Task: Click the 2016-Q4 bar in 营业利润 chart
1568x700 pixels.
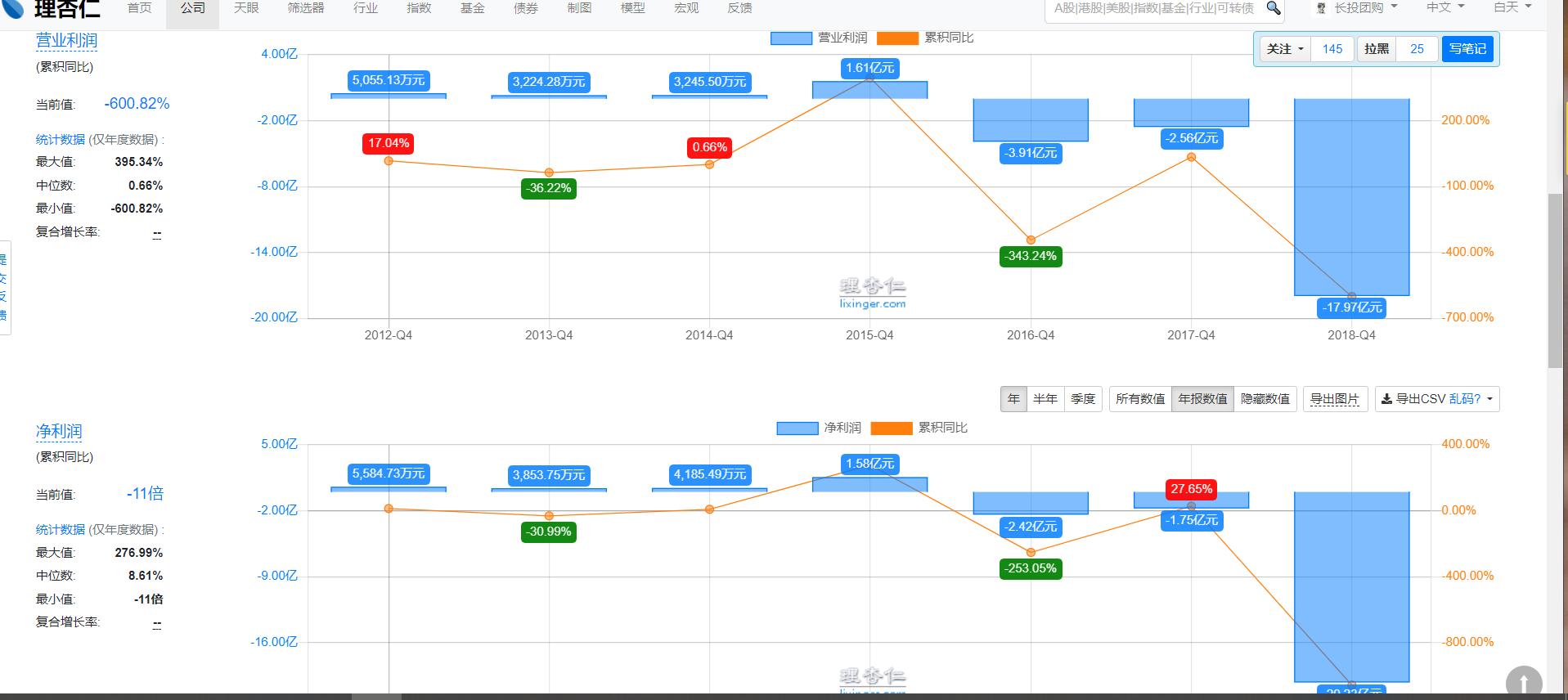Action: [x=1031, y=120]
